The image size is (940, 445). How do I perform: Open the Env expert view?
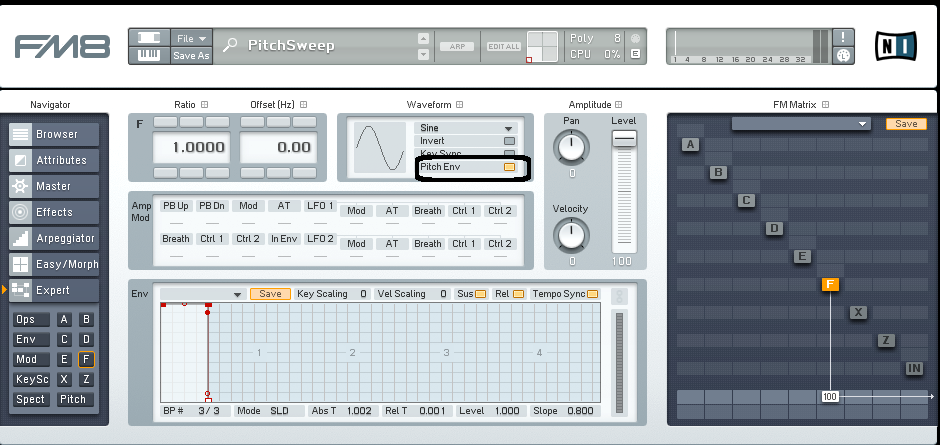coord(32,339)
